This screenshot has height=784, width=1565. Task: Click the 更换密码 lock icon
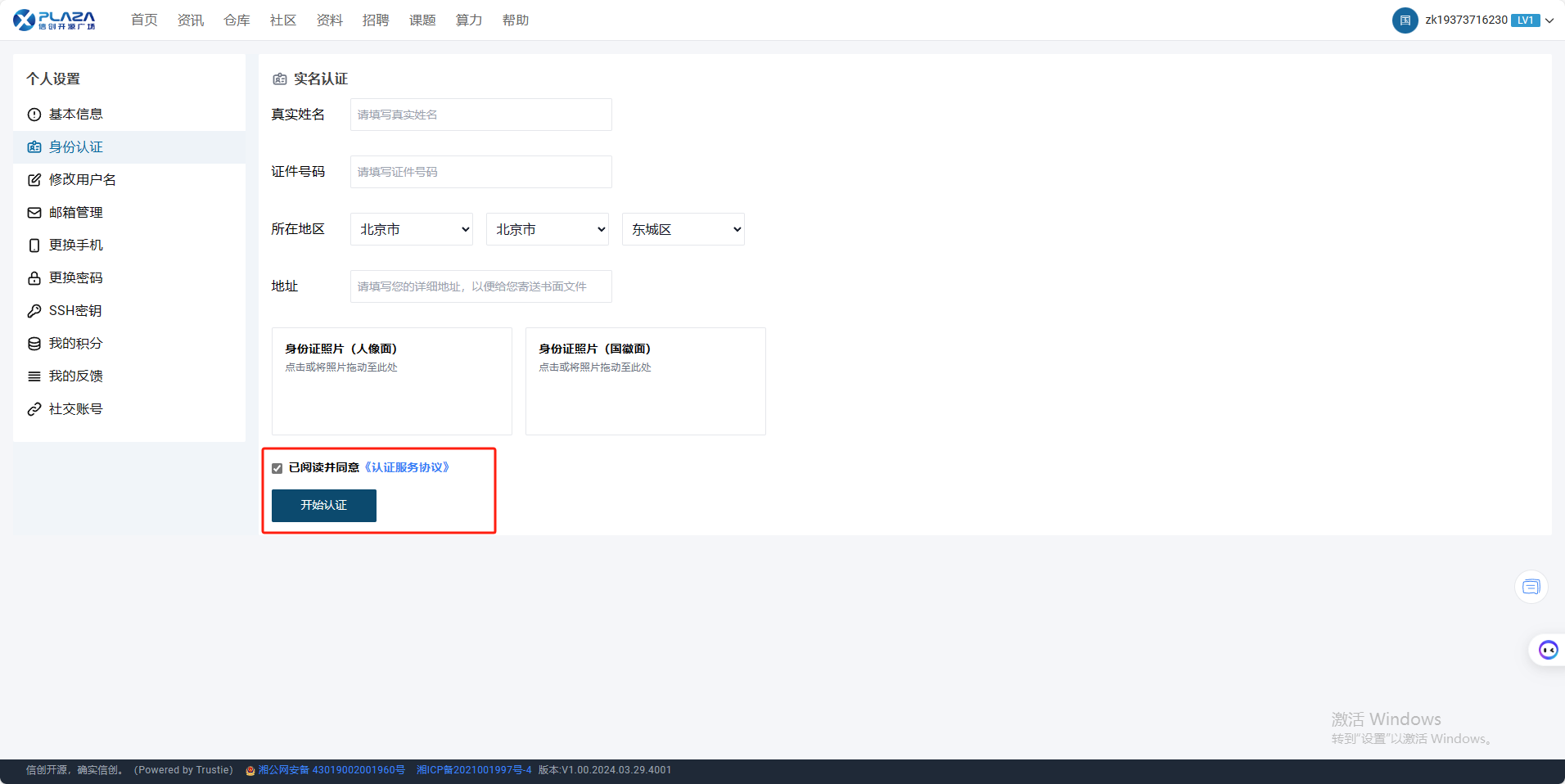coord(34,278)
